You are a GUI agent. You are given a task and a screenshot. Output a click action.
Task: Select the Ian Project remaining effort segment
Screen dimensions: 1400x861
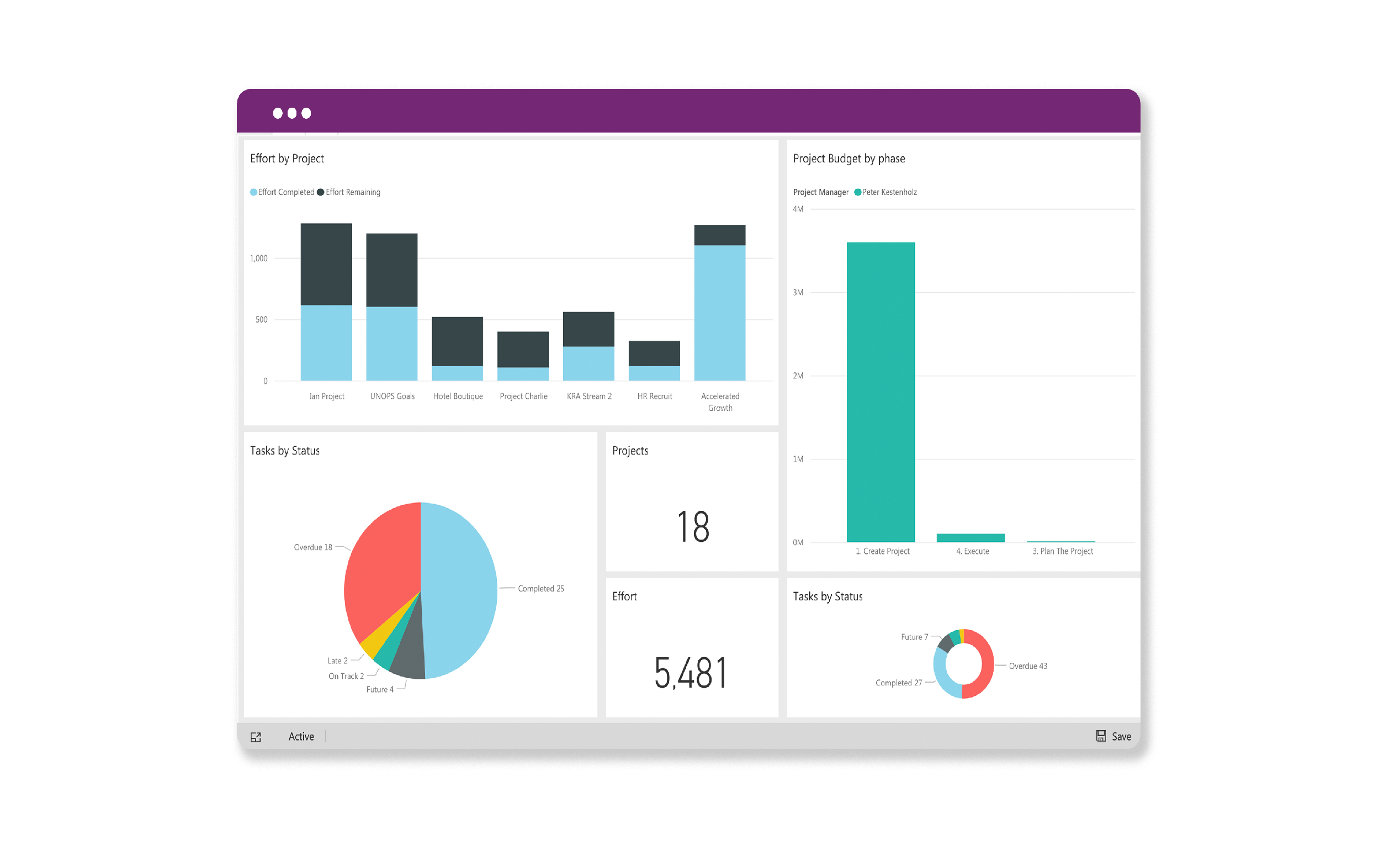(x=326, y=264)
